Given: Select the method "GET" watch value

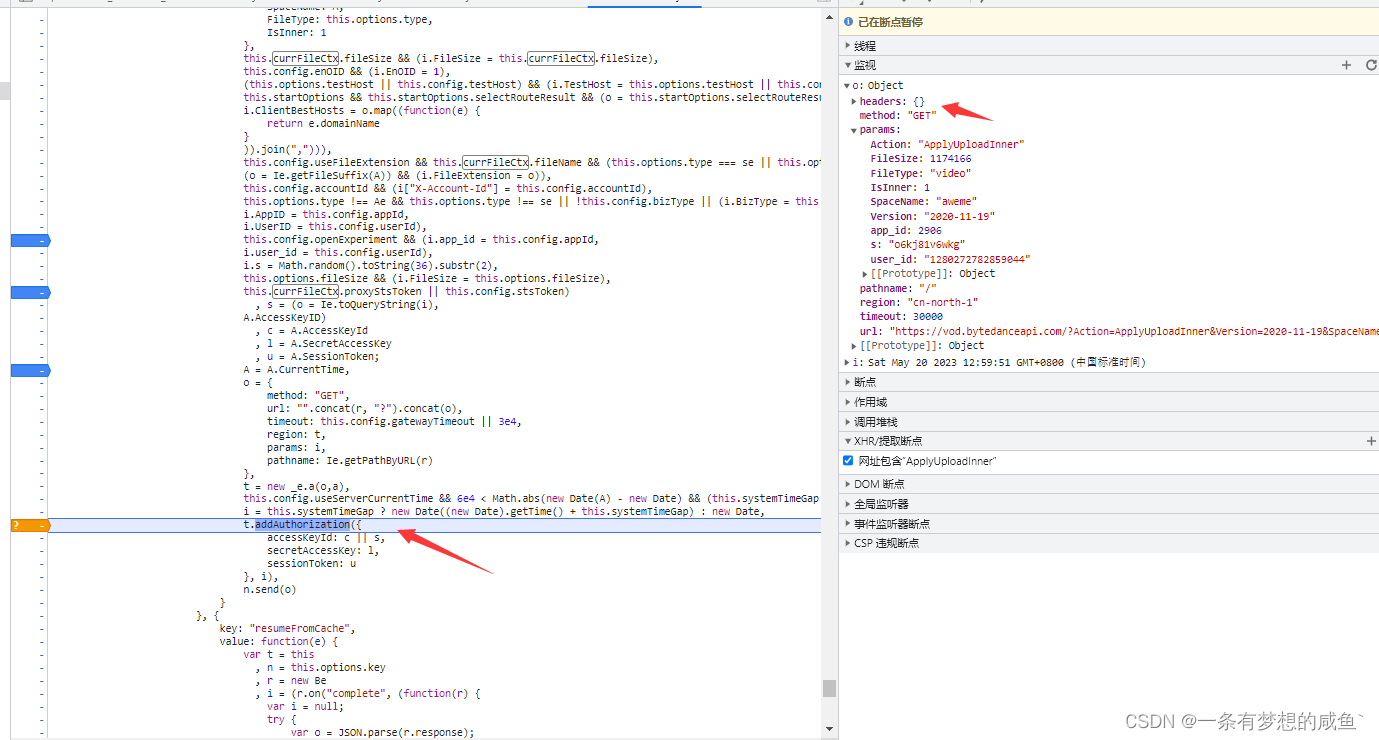Looking at the screenshot, I should pos(921,116).
